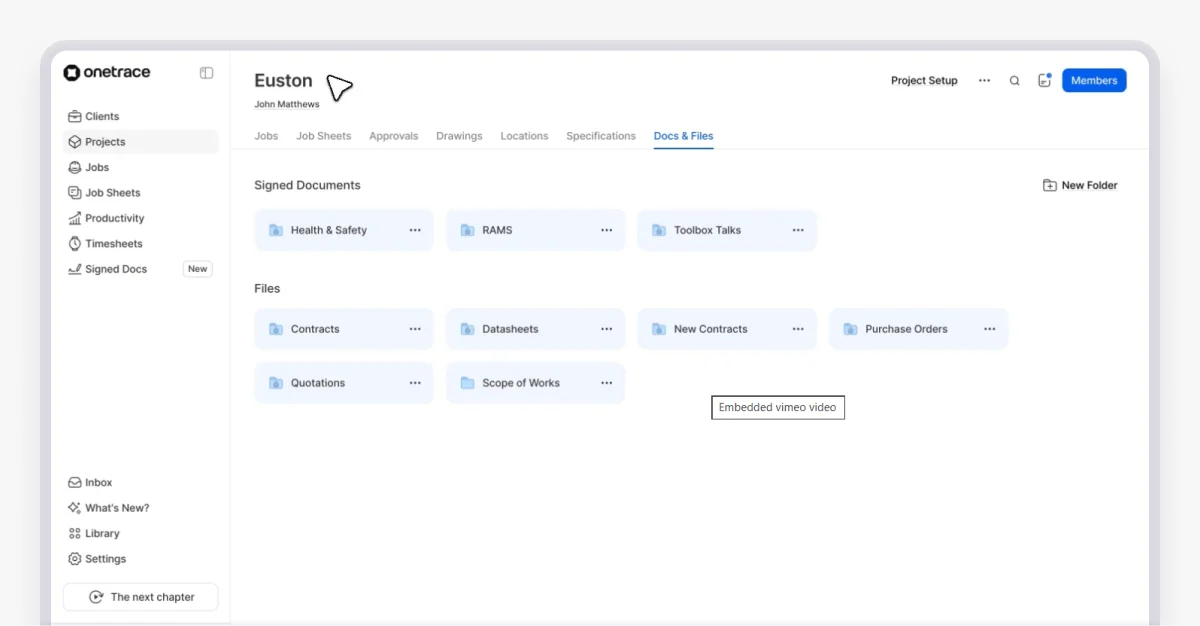
Task: Switch to the Drawings tab
Action: pyautogui.click(x=459, y=136)
